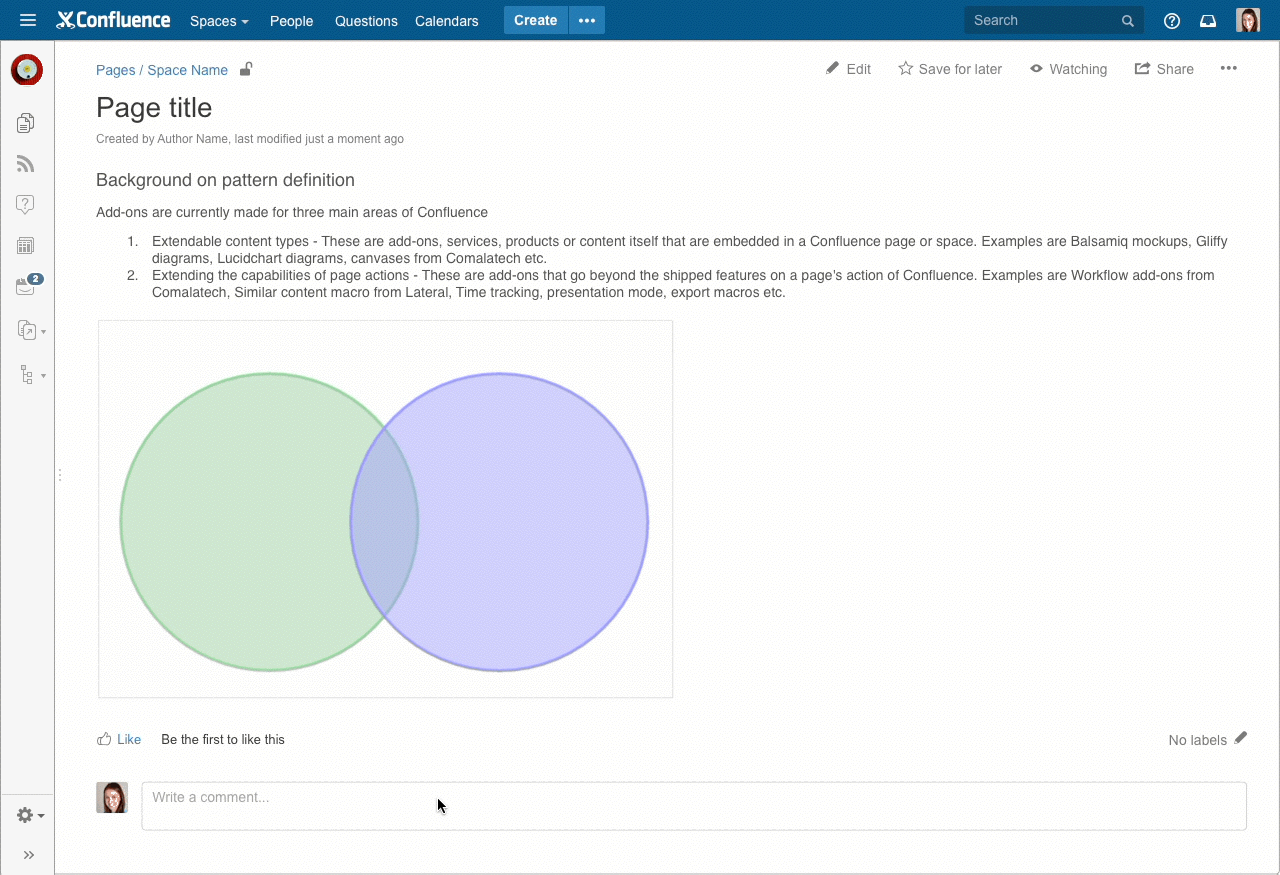The image size is (1280, 875).
Task: Click the page restrictions padlock icon
Action: (246, 69)
